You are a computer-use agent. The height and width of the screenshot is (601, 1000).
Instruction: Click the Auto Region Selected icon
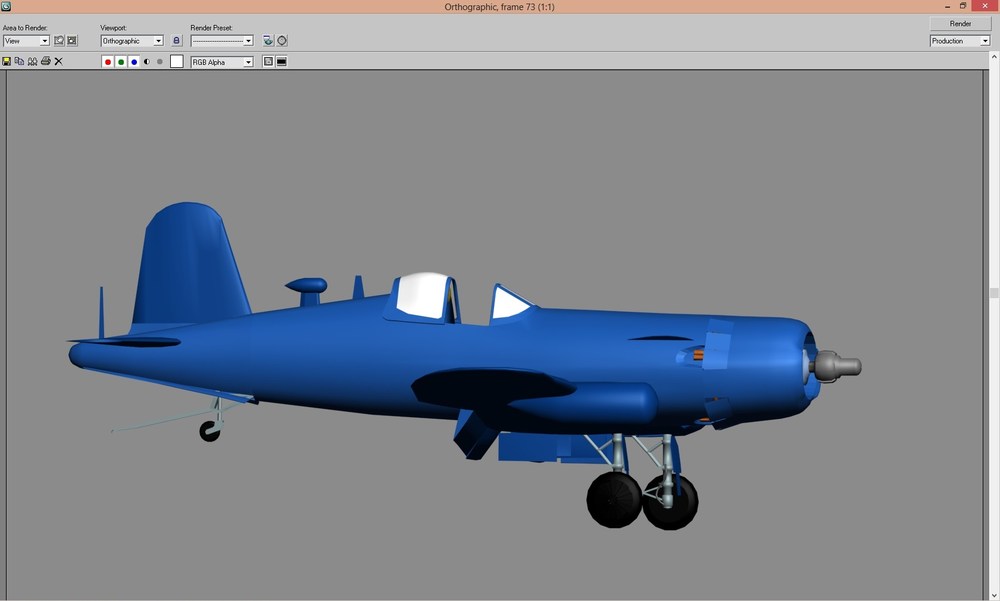coord(72,40)
